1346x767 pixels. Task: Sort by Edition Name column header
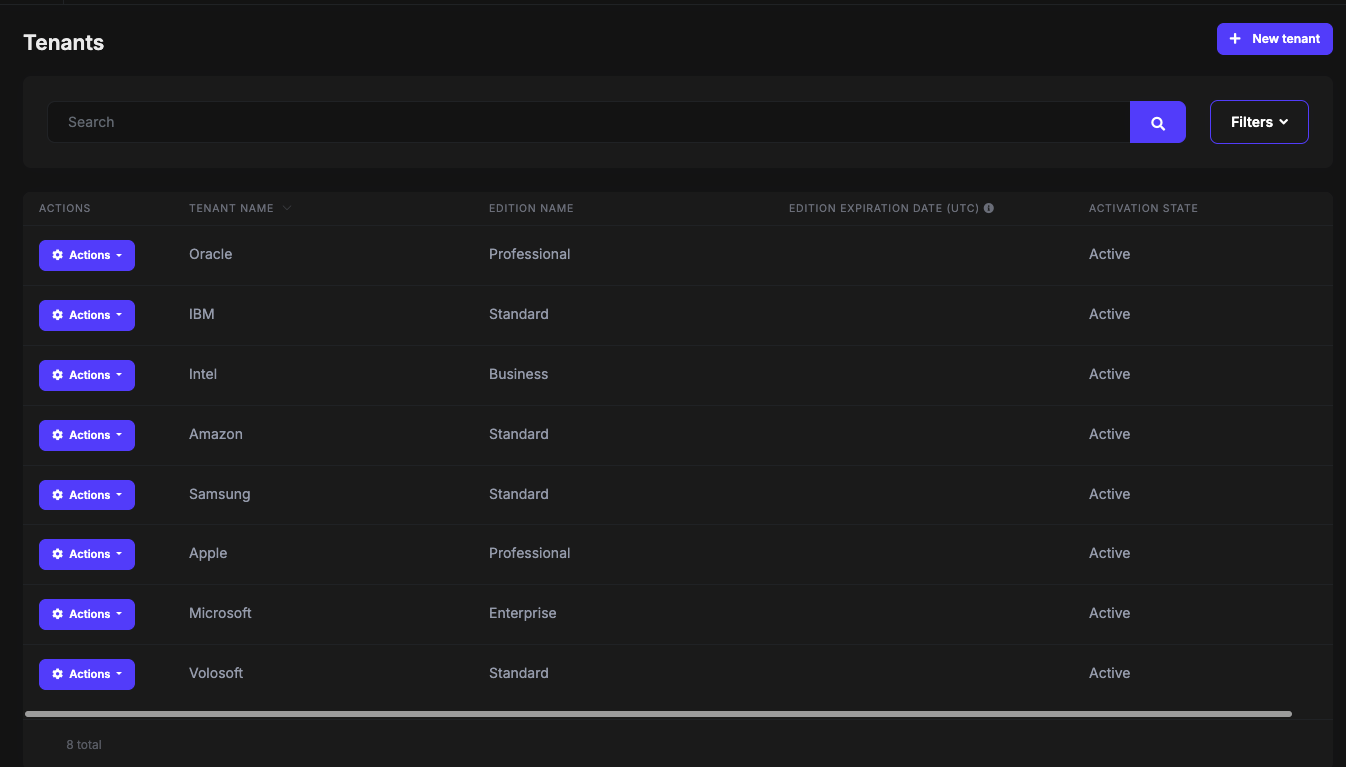click(x=531, y=208)
